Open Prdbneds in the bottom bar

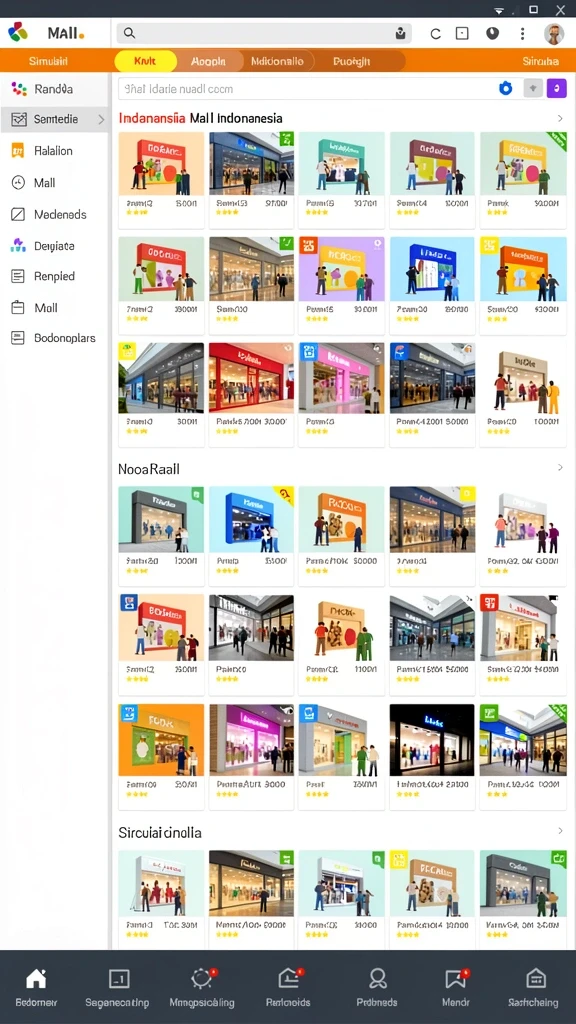click(x=377, y=987)
